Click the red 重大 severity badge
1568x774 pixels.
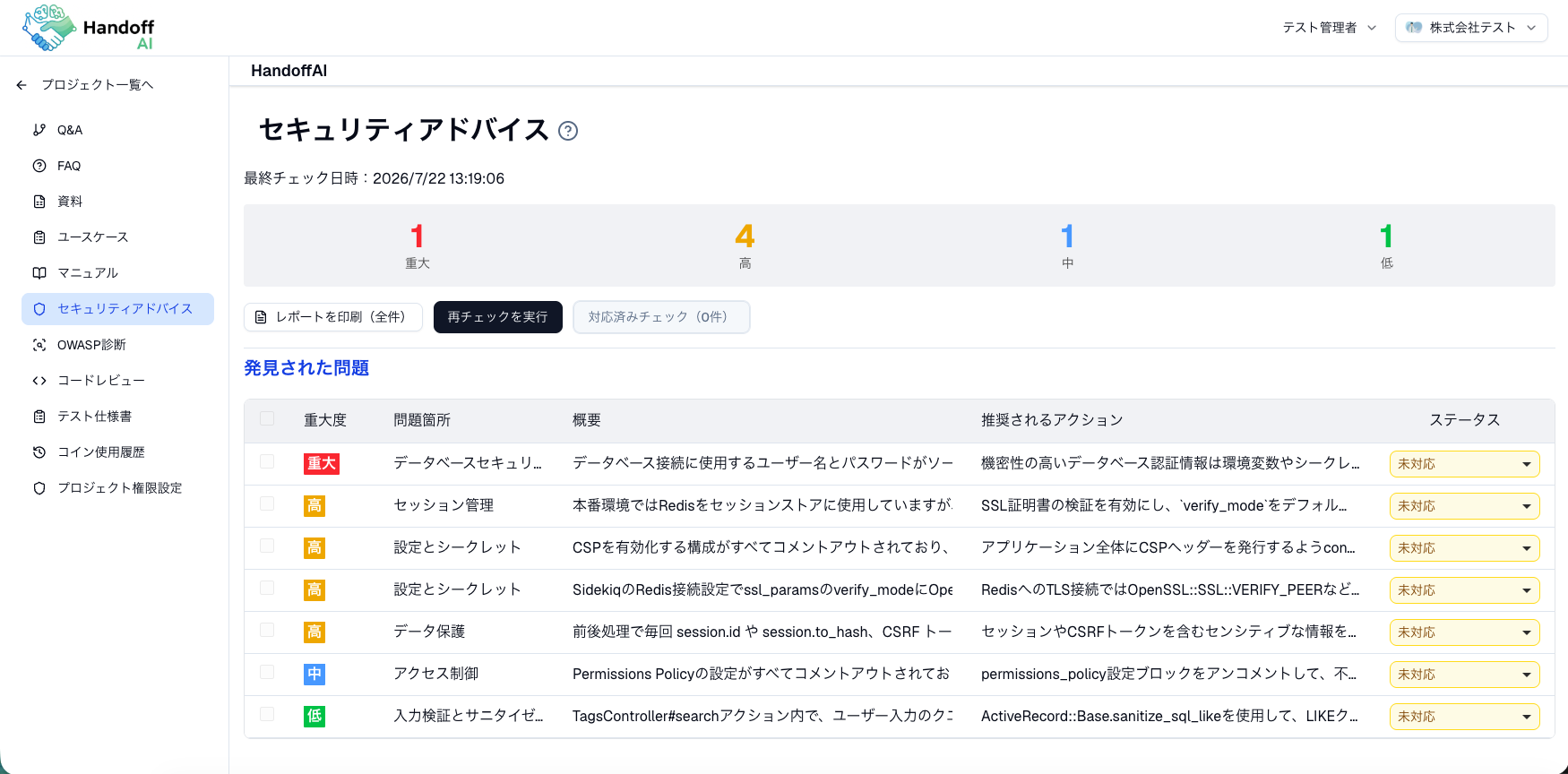pos(322,464)
